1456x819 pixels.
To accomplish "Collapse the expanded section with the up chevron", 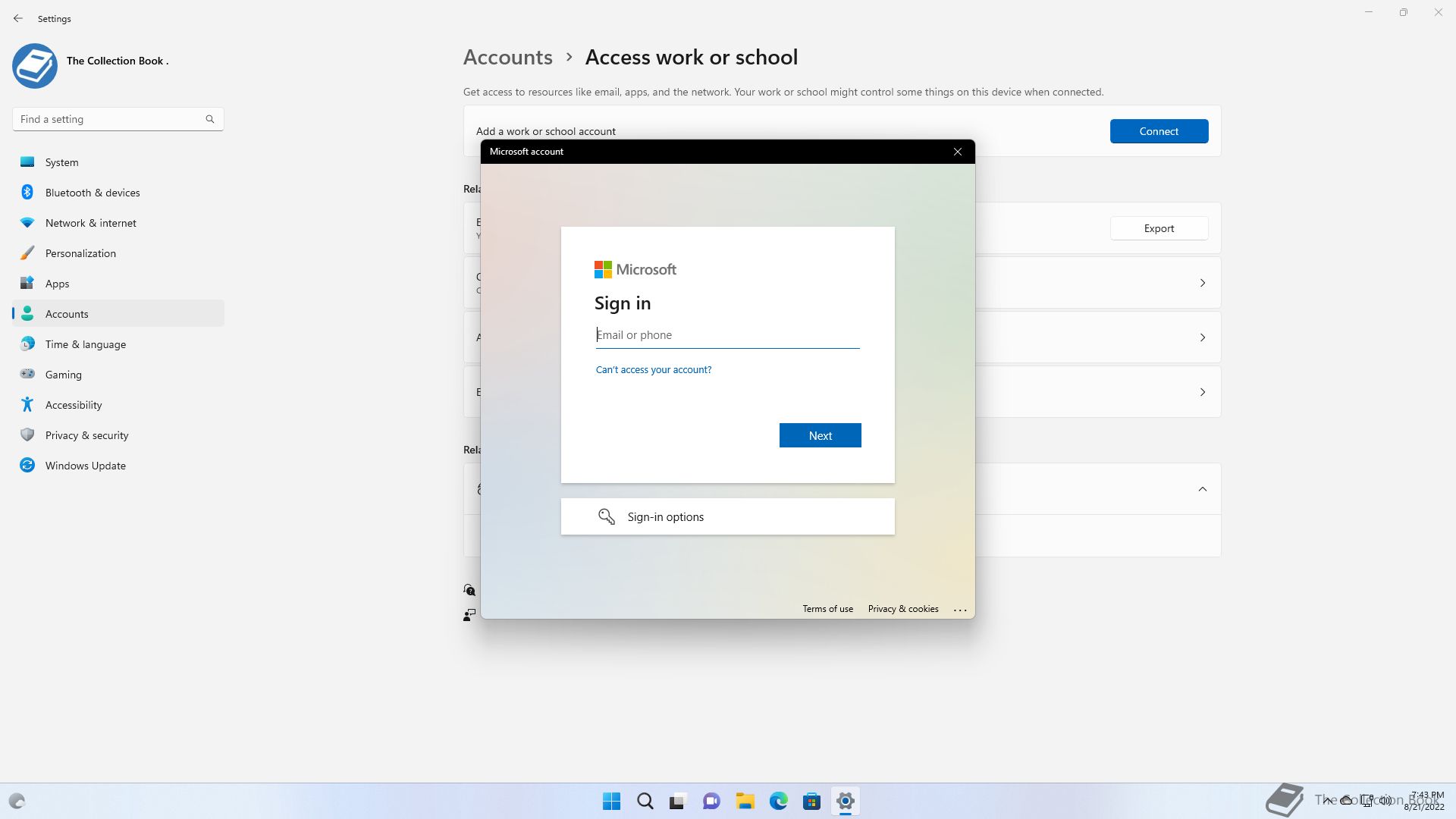I will 1203,489.
